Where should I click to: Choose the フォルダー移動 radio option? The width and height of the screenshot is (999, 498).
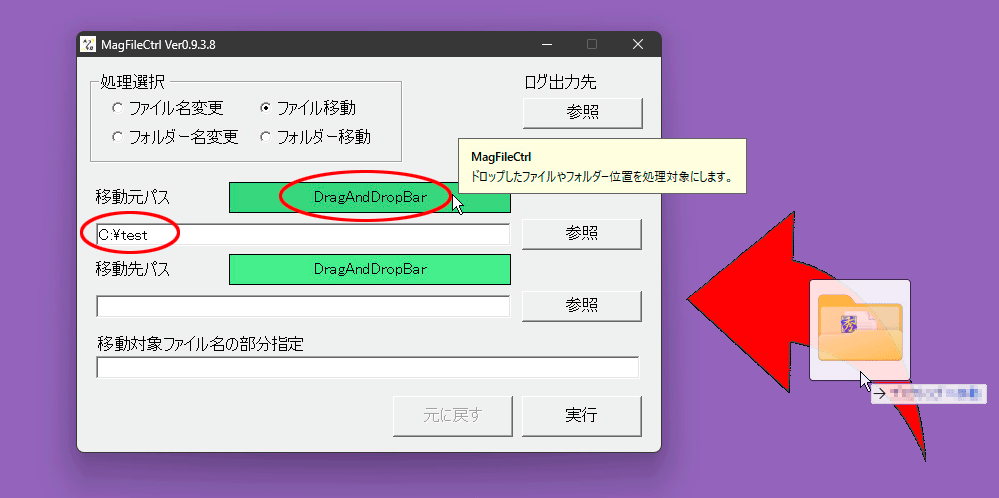coord(265,137)
